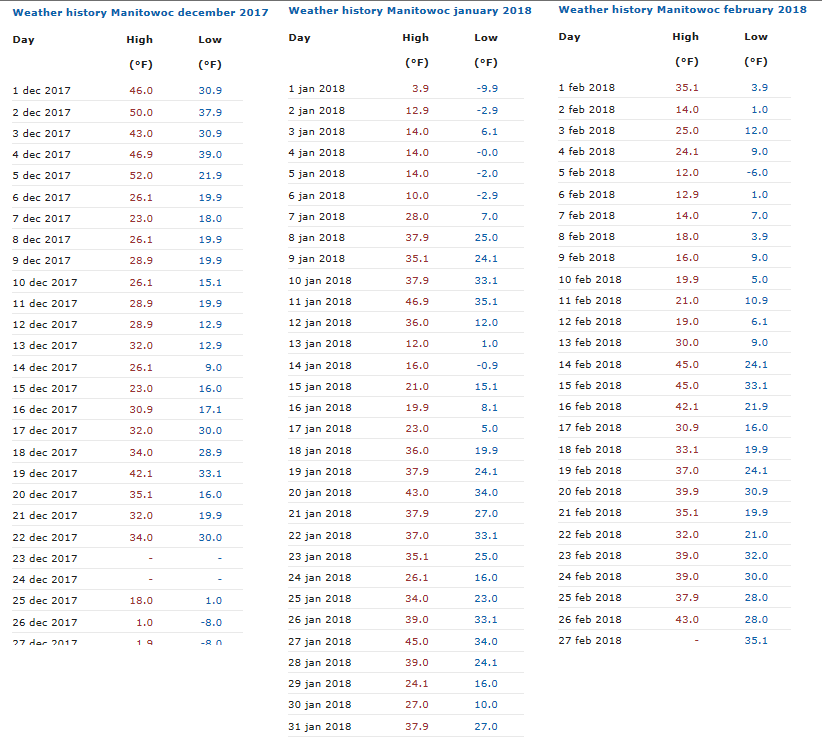This screenshot has height=744, width=822.
Task: Select the 5 dec 2017 day cell
Action: 41,175
